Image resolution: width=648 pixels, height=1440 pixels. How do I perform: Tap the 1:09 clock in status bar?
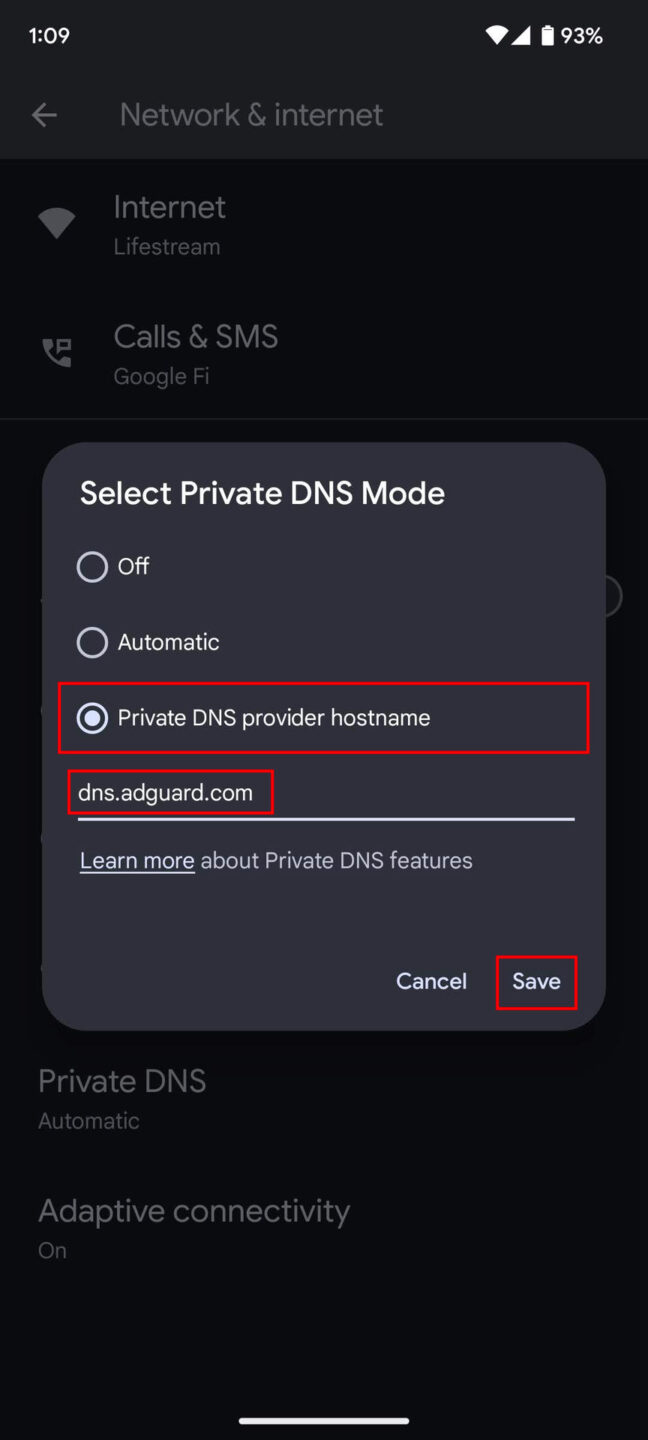pyautogui.click(x=49, y=36)
